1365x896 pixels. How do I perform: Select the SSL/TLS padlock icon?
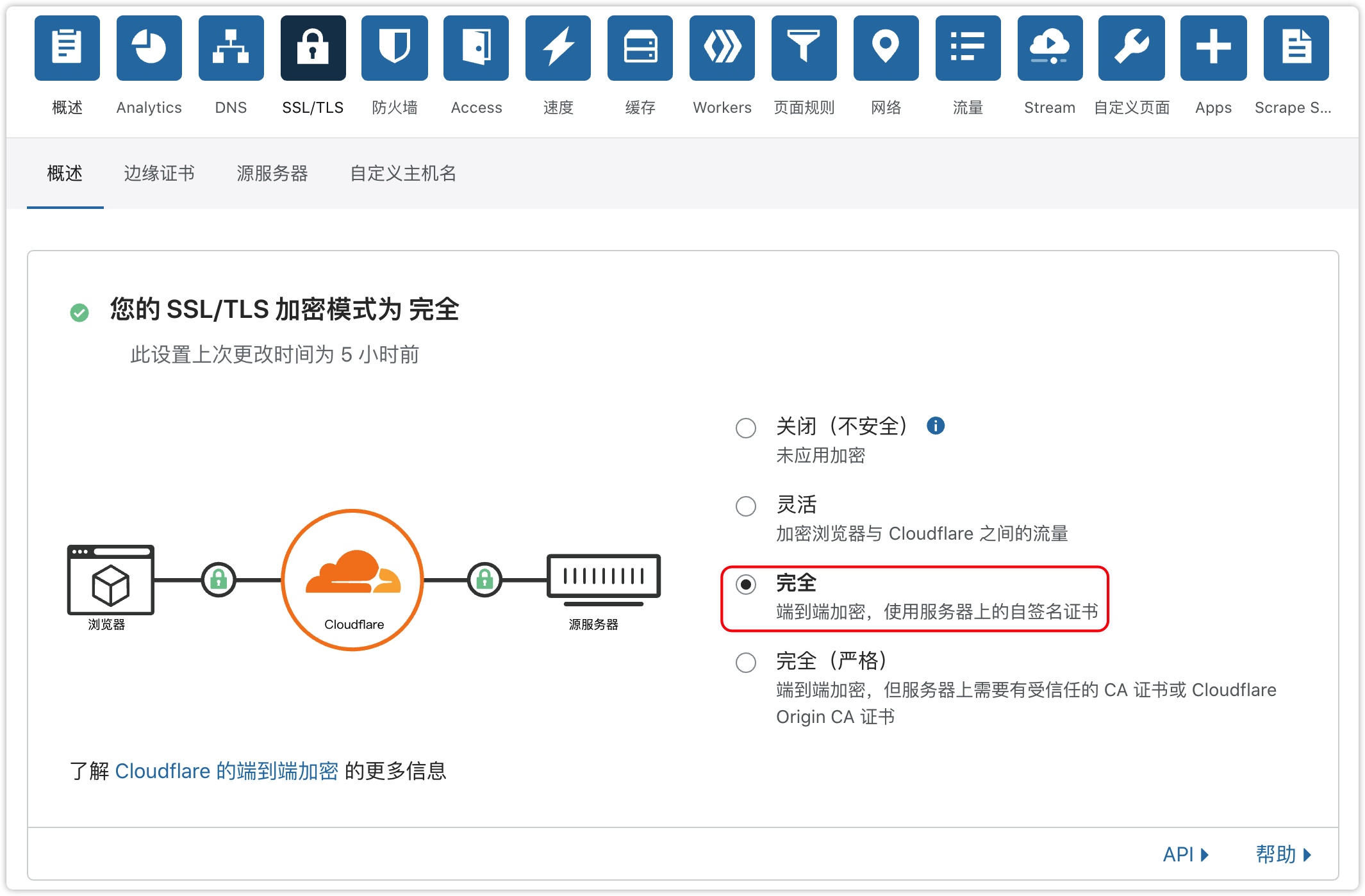click(313, 48)
